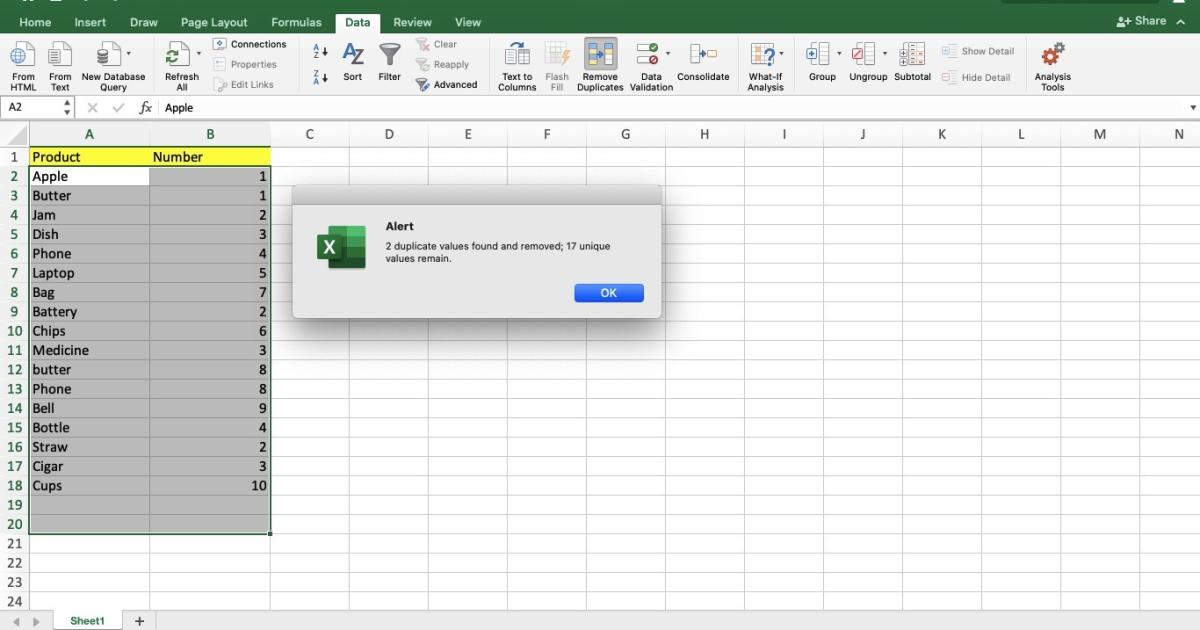Click OK in the Alert dialog
Viewport: 1200px width, 630px height.
click(x=609, y=293)
